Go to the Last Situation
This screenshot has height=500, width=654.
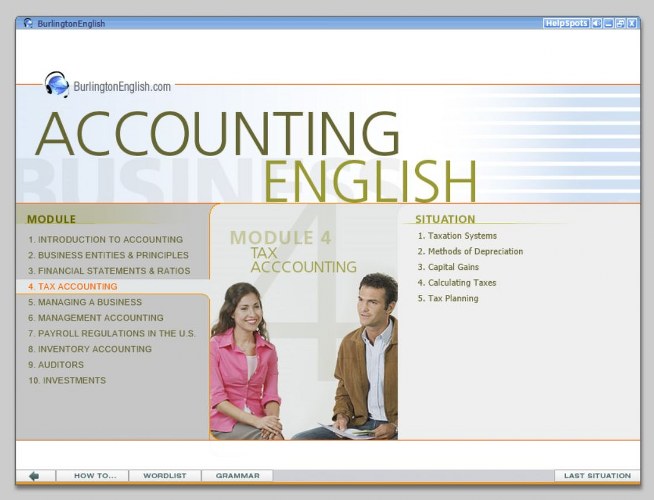click(x=596, y=476)
